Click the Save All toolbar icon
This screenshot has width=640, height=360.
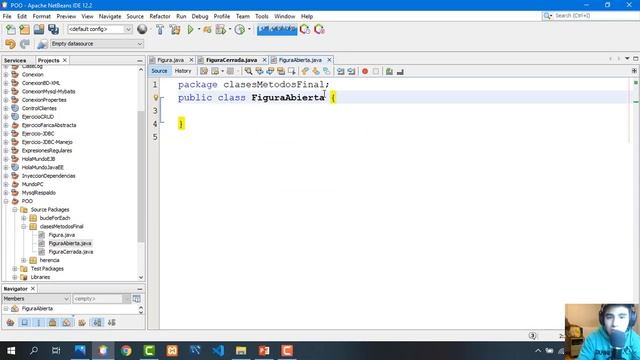[x=53, y=29]
